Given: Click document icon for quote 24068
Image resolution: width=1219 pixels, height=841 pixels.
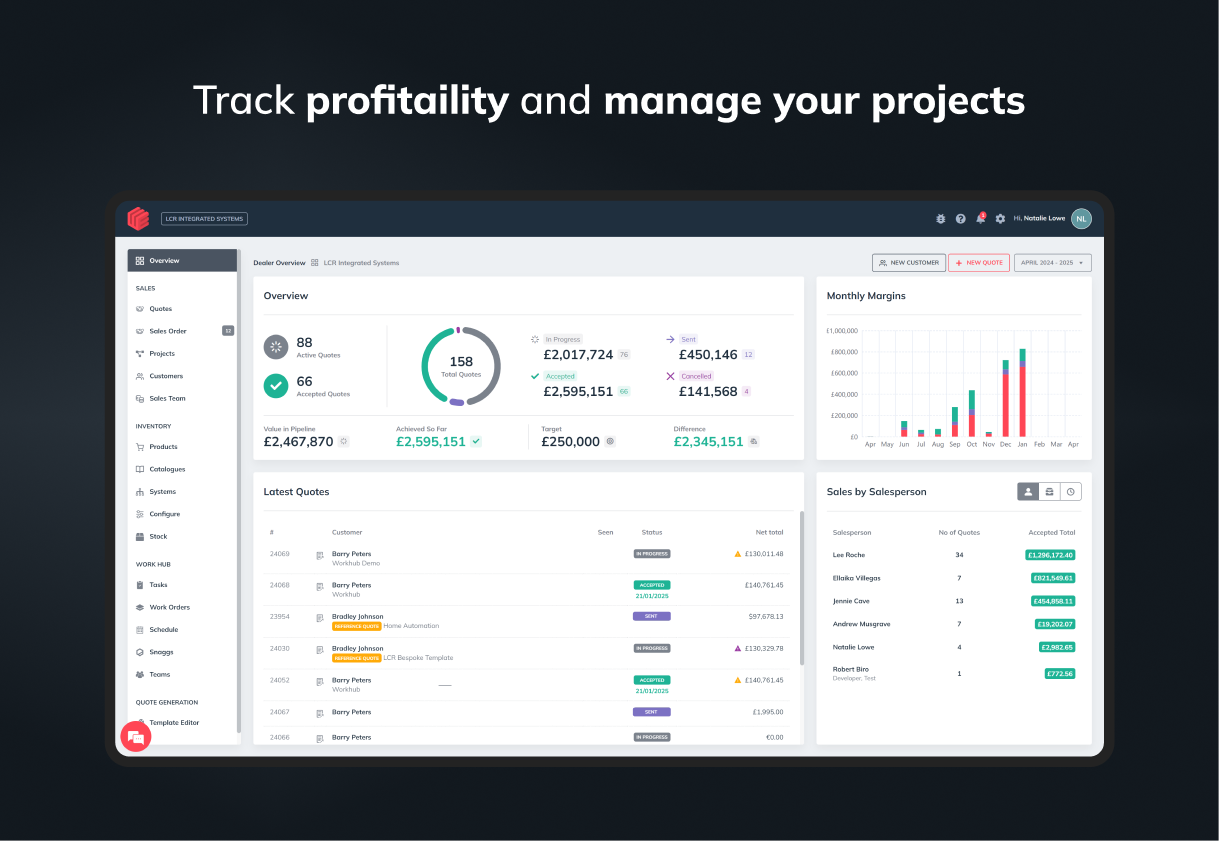Looking at the screenshot, I should 320,587.
